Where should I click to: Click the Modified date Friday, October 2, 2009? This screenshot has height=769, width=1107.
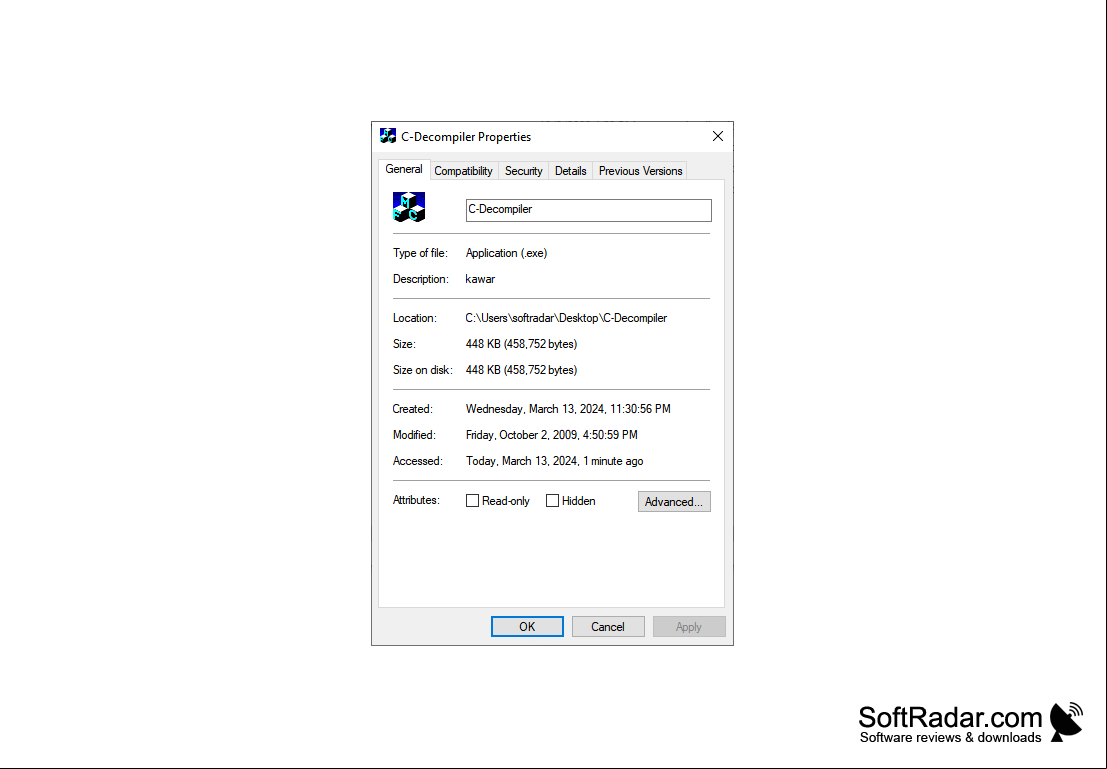[x=551, y=435]
